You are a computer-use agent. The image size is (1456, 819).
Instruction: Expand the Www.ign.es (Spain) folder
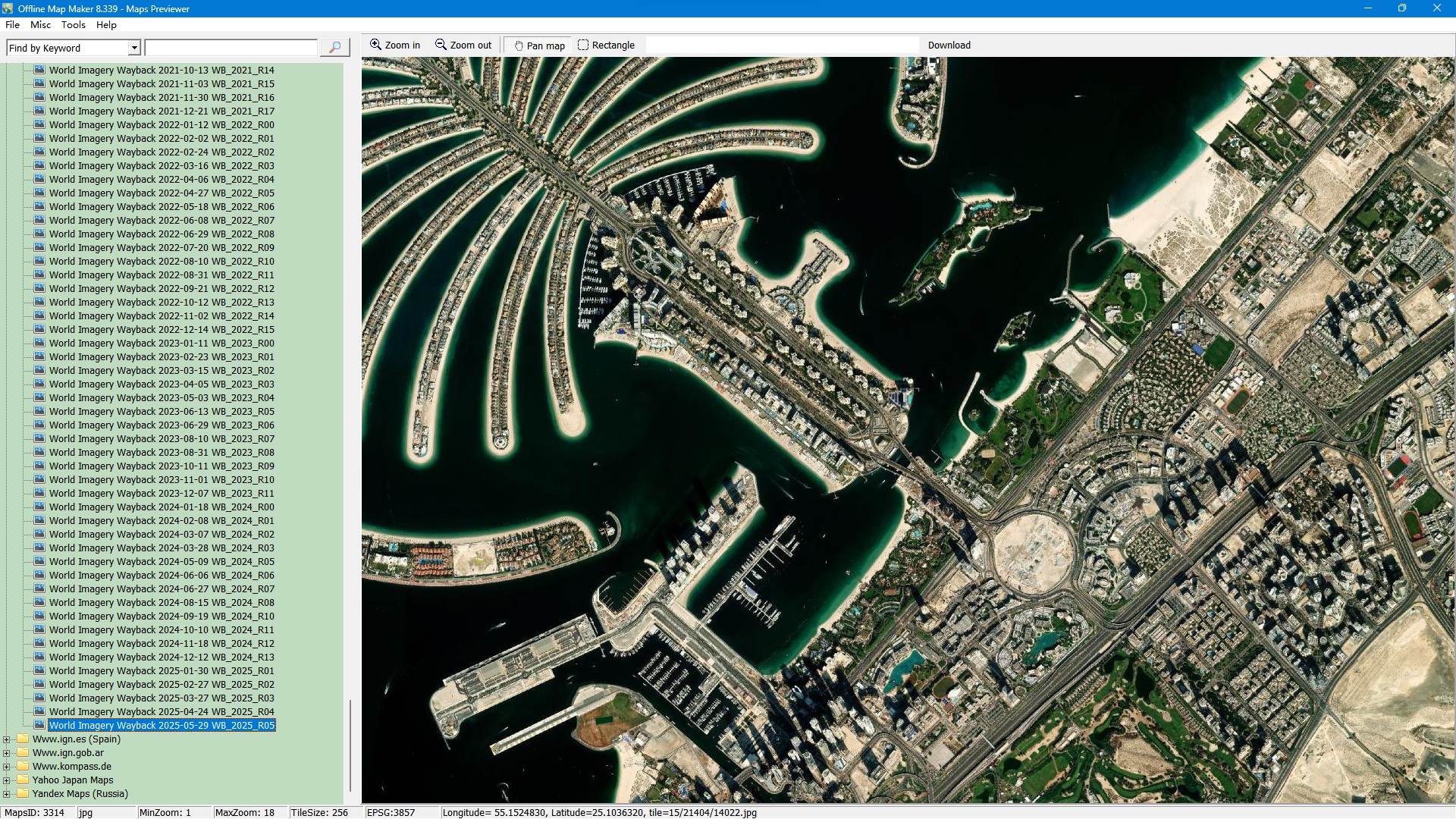click(x=7, y=739)
